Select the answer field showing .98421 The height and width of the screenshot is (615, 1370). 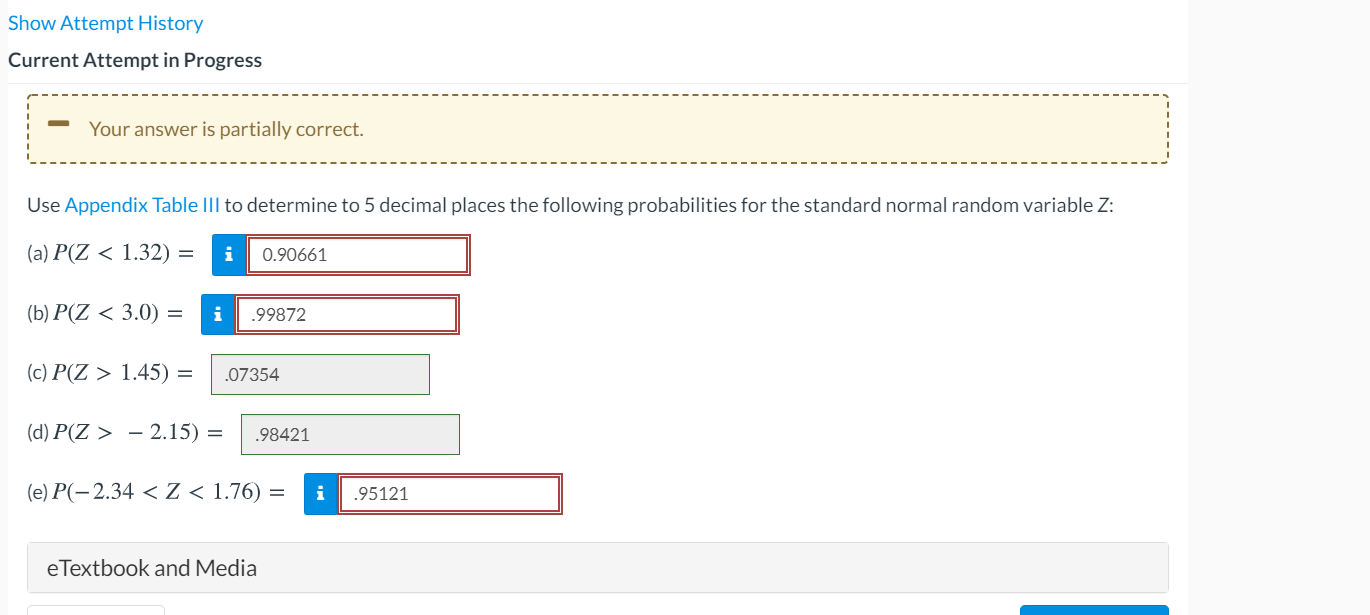click(x=350, y=434)
